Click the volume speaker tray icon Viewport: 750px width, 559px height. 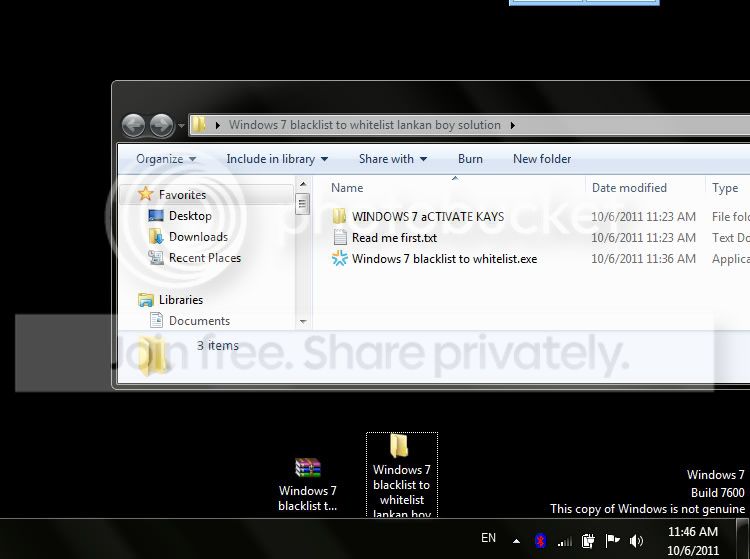click(x=636, y=541)
